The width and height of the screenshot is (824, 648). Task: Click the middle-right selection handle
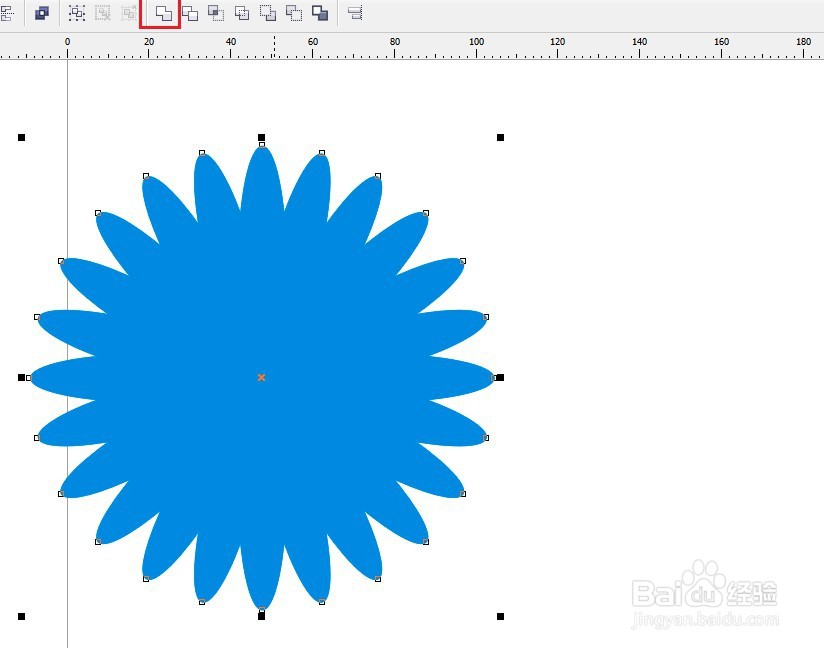pyautogui.click(x=500, y=377)
